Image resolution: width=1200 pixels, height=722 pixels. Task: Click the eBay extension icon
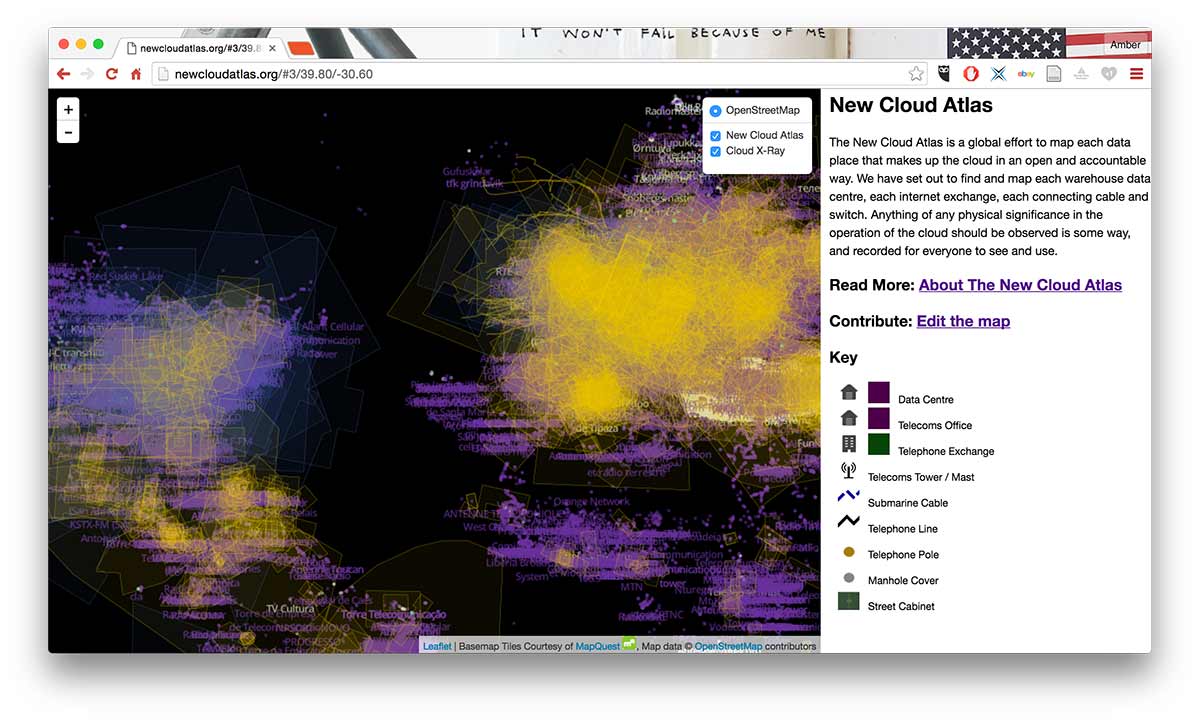point(1025,74)
